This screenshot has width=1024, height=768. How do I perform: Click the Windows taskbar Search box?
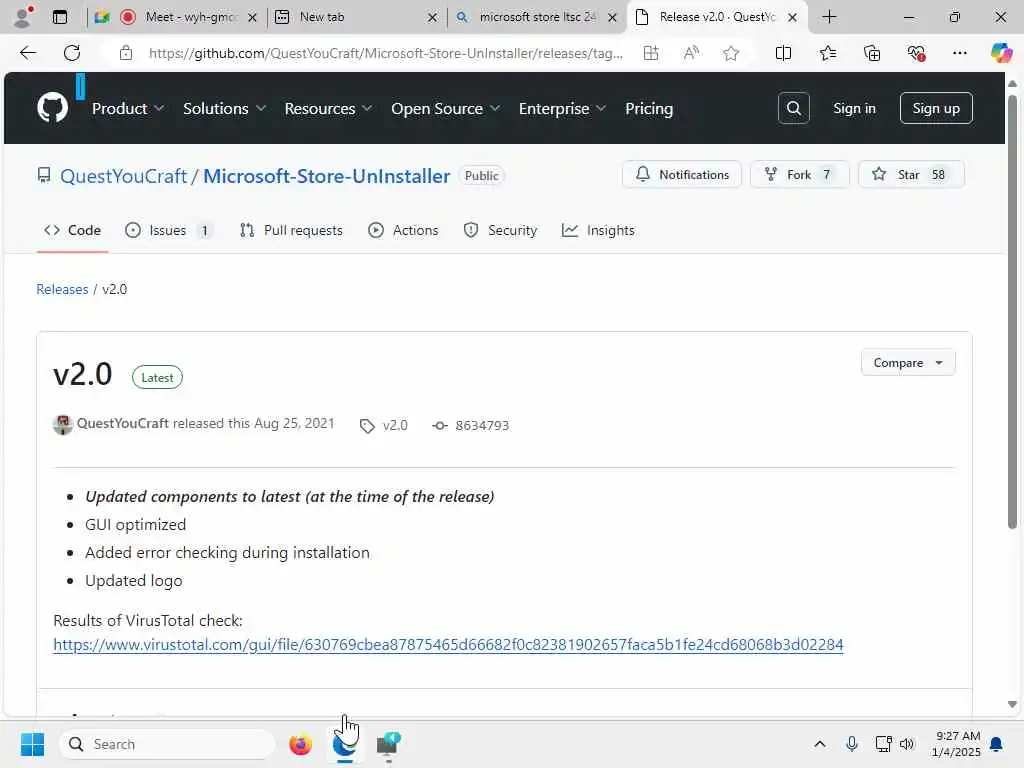click(167, 744)
